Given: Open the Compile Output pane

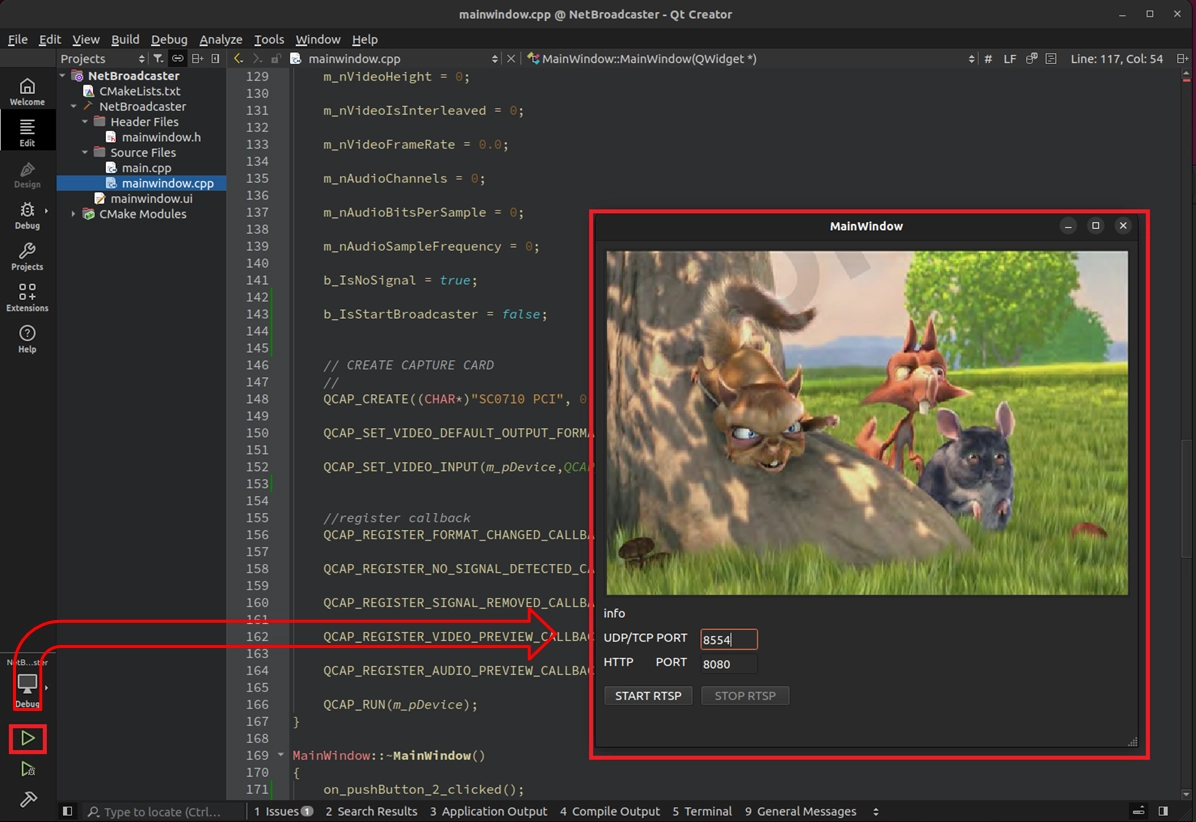Looking at the screenshot, I should click(609, 811).
